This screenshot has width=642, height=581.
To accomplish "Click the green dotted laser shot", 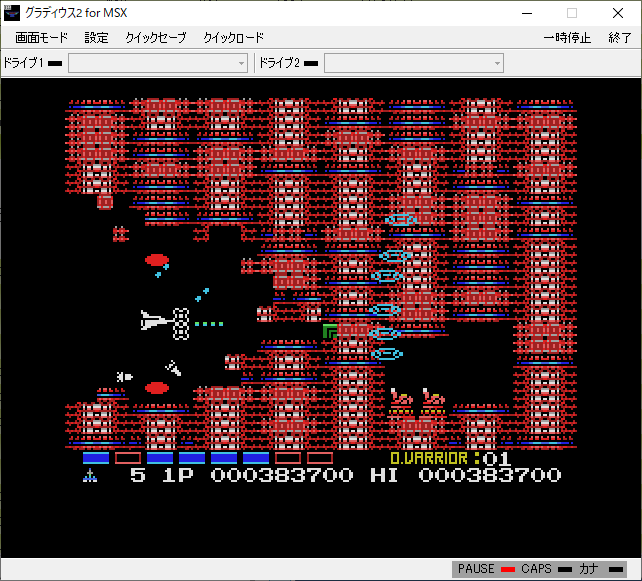I will coord(209,324).
